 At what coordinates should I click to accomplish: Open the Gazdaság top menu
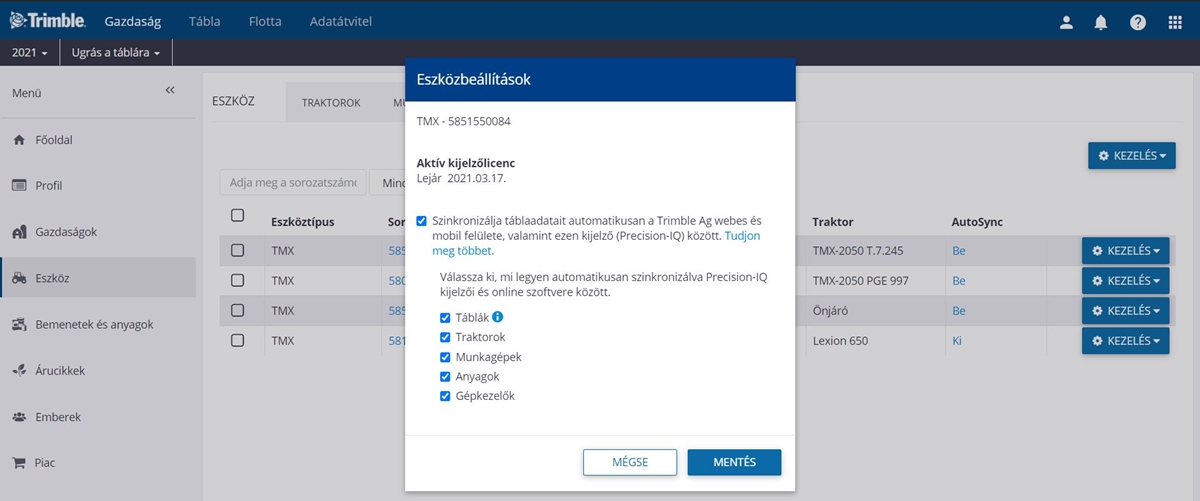tap(133, 22)
